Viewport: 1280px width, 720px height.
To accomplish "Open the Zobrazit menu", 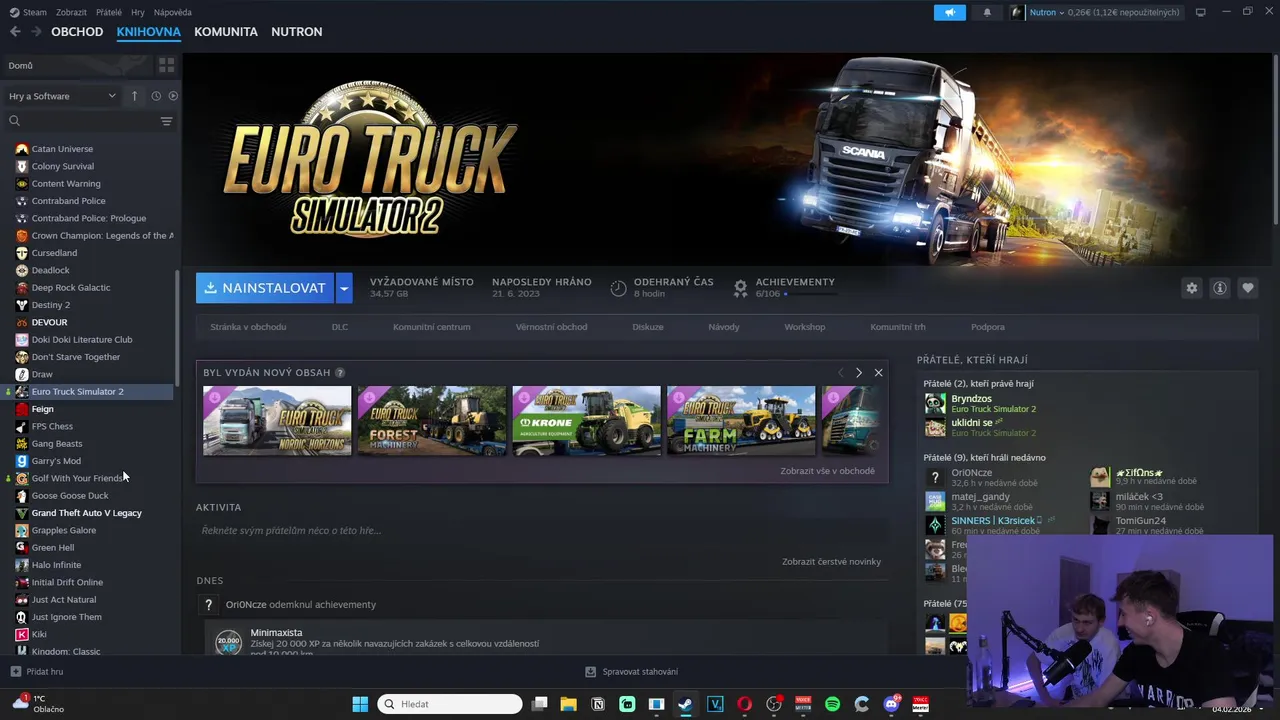I will [71, 12].
